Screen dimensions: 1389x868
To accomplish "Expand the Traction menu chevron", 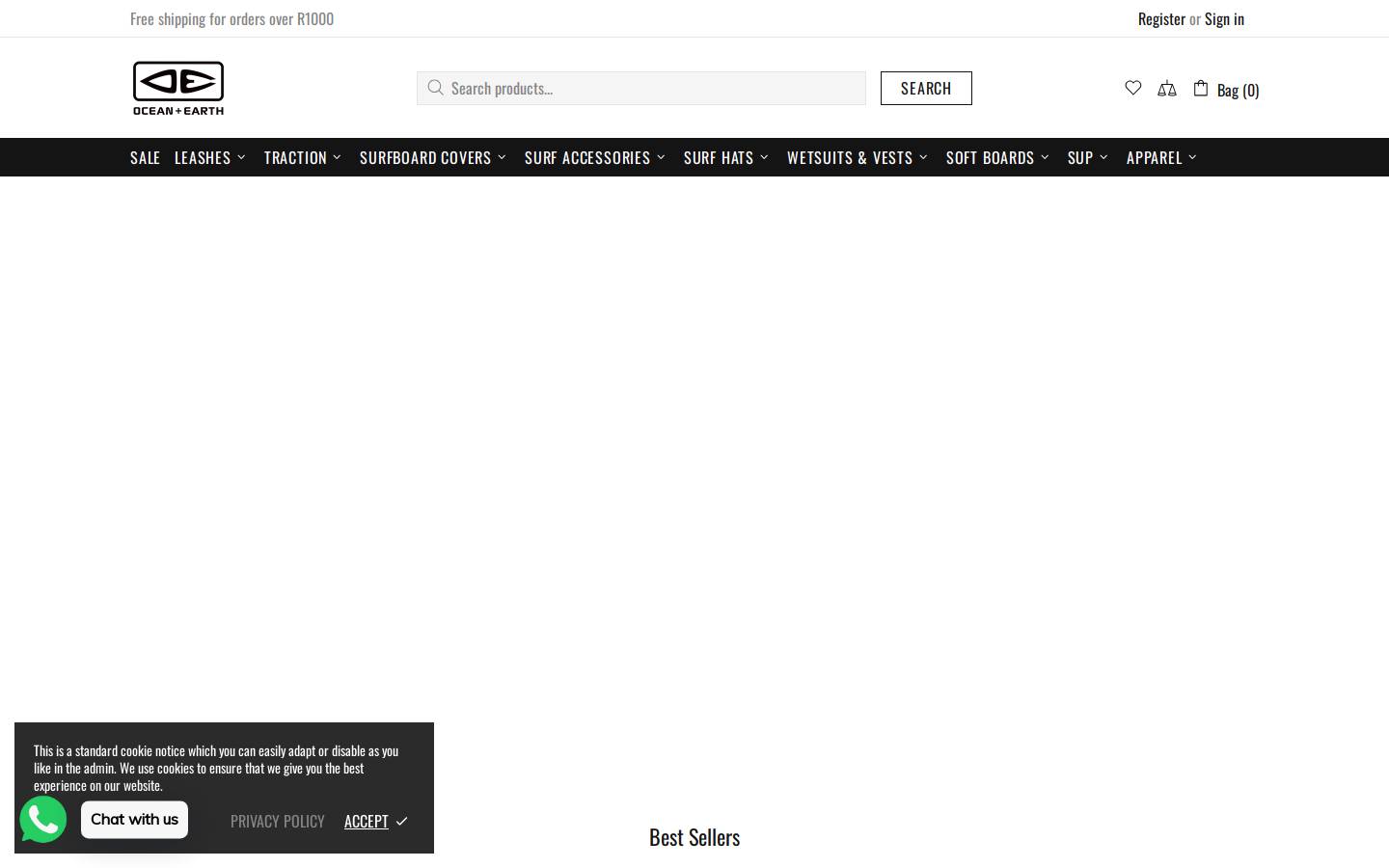I will [337, 157].
